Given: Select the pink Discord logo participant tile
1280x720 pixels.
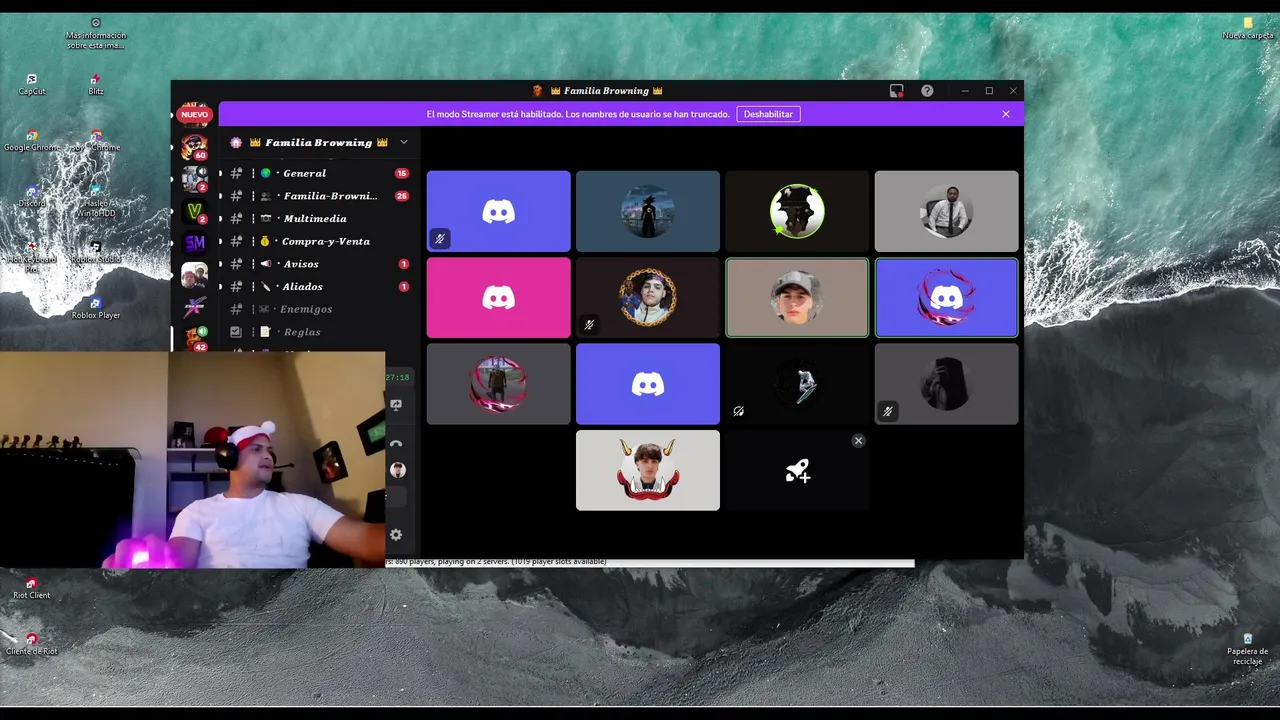Looking at the screenshot, I should pos(498,298).
